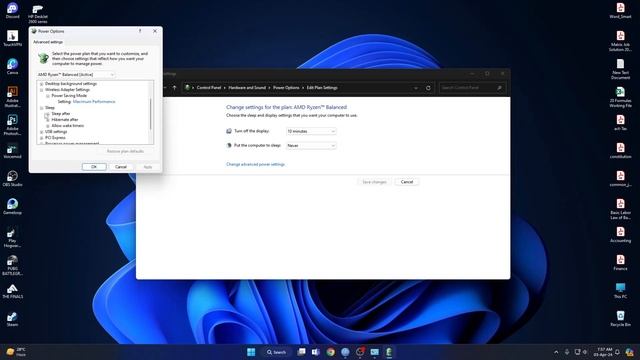The height and width of the screenshot is (360, 640).
Task: Open Google Chrome from the taskbar
Action: coord(331,352)
